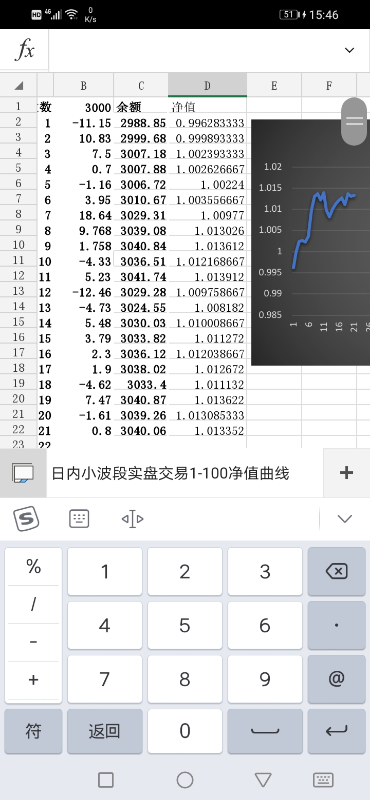Tap the 返回 return key
The height and width of the screenshot is (800, 370).
pyautogui.click(x=105, y=731)
